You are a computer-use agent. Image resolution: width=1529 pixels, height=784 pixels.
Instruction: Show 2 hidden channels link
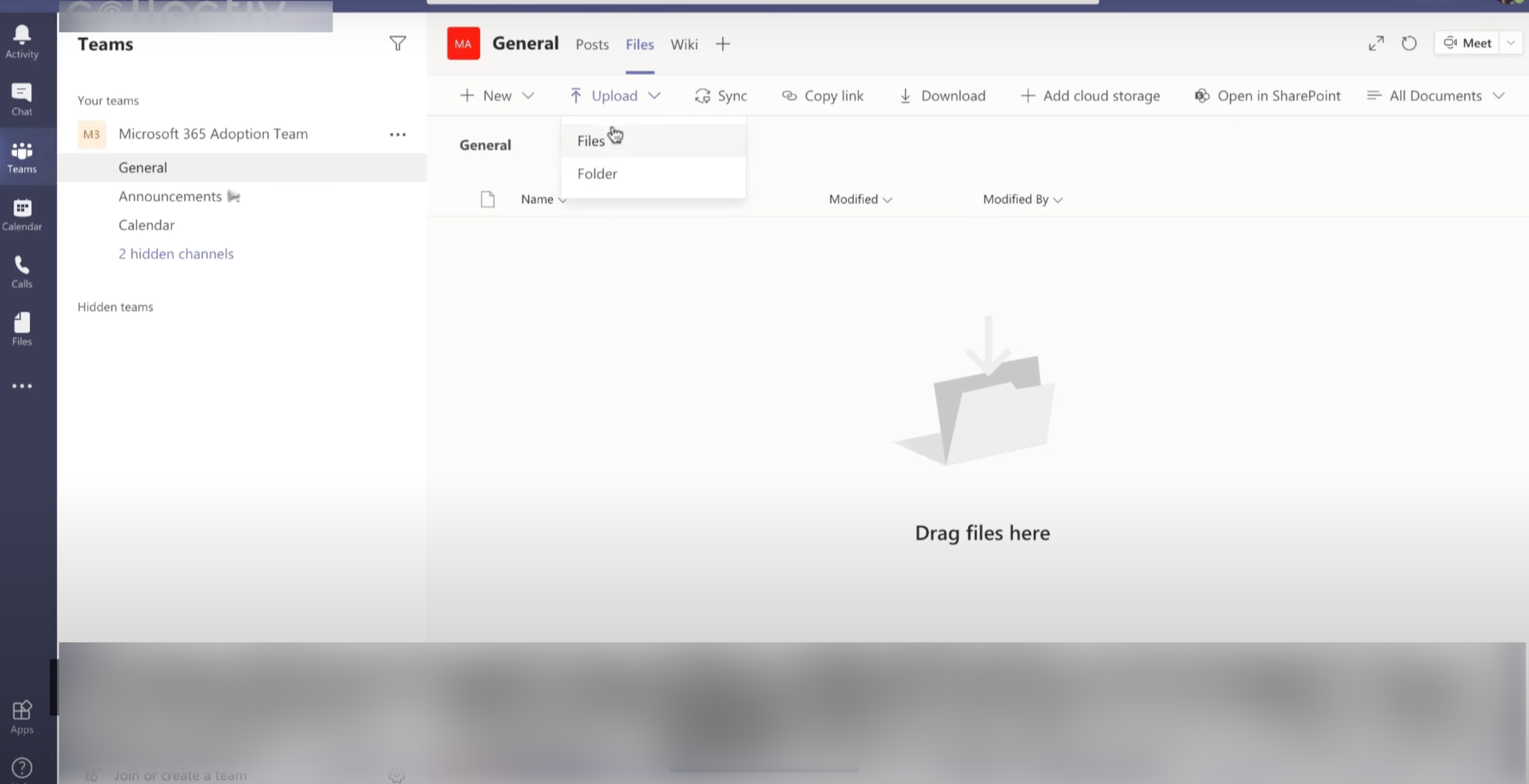176,254
